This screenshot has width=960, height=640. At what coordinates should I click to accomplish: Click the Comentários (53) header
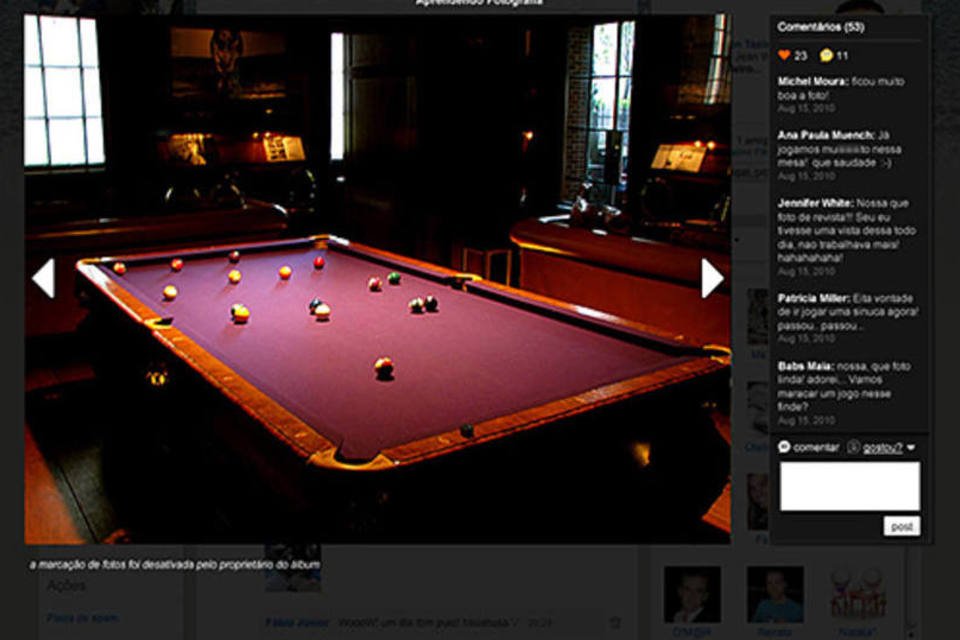pos(821,27)
